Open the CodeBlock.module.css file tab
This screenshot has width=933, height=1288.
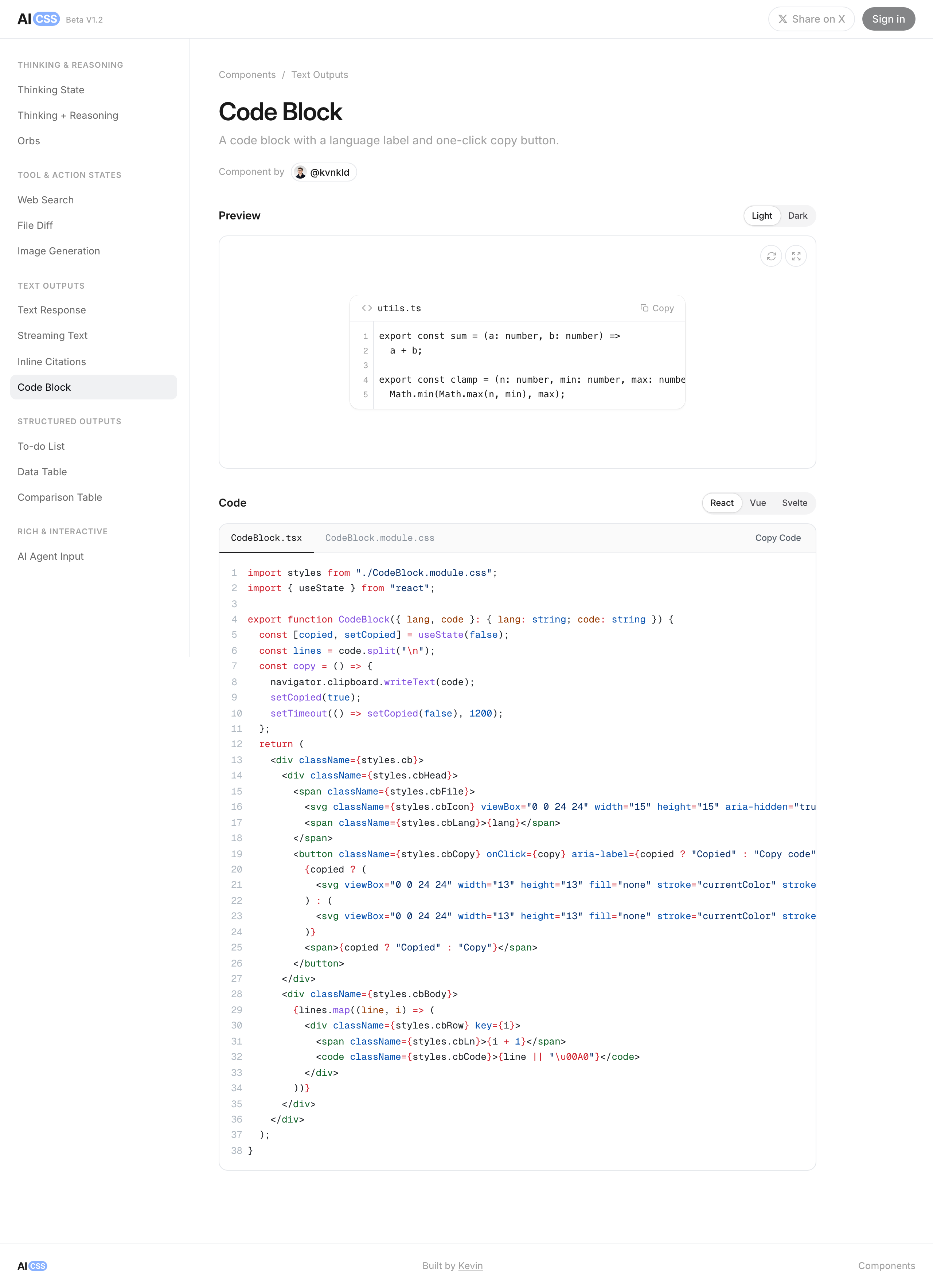[x=380, y=538]
